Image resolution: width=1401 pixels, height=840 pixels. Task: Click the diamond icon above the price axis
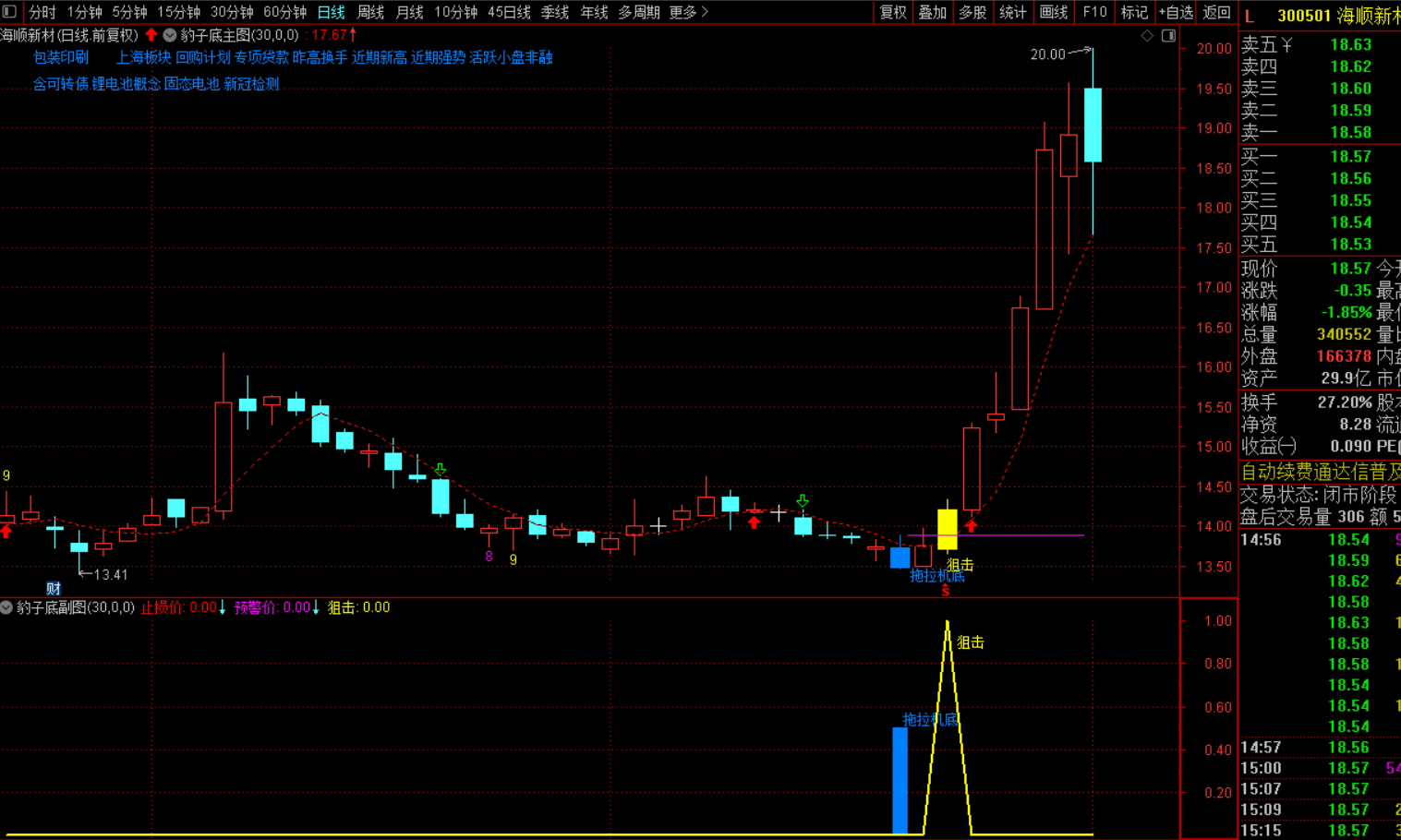pos(1147,36)
